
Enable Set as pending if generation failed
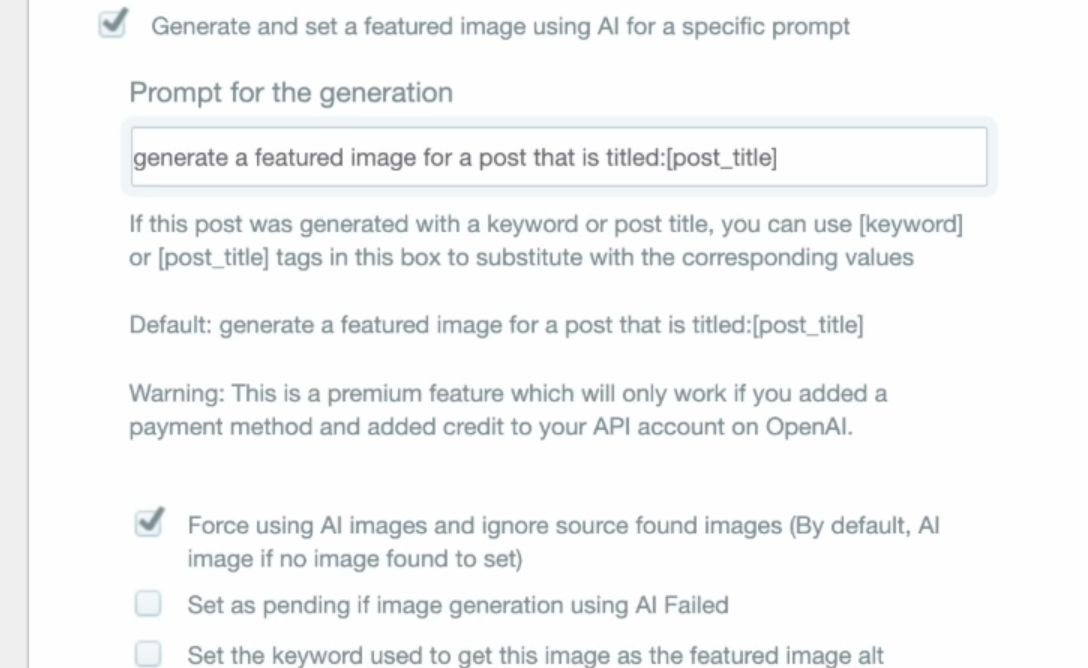(148, 603)
